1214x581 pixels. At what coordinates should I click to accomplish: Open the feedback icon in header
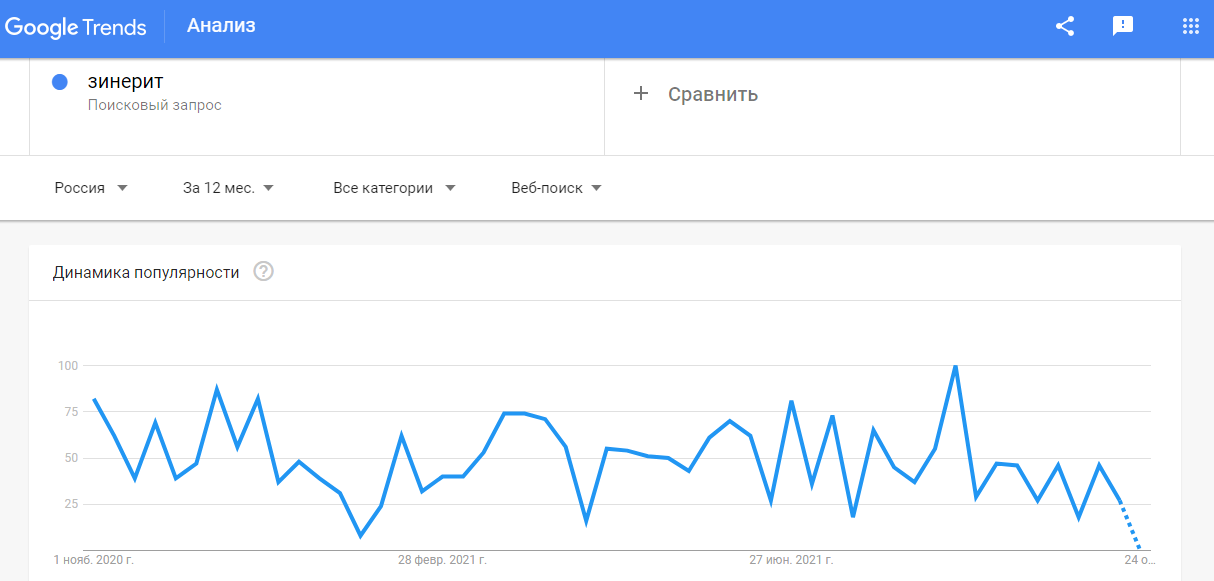[1123, 27]
